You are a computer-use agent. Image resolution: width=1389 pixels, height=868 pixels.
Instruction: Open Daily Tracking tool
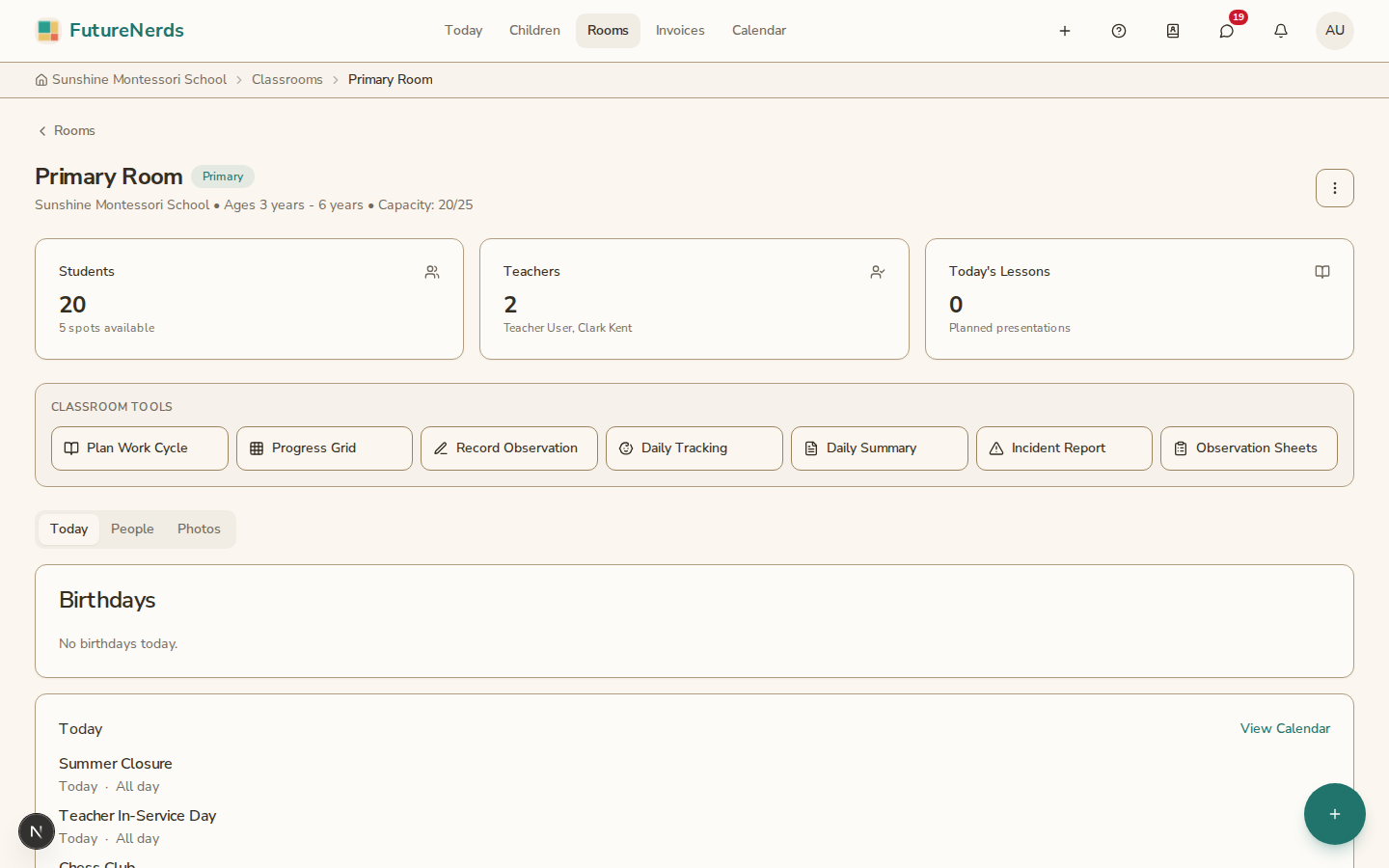[x=694, y=448]
